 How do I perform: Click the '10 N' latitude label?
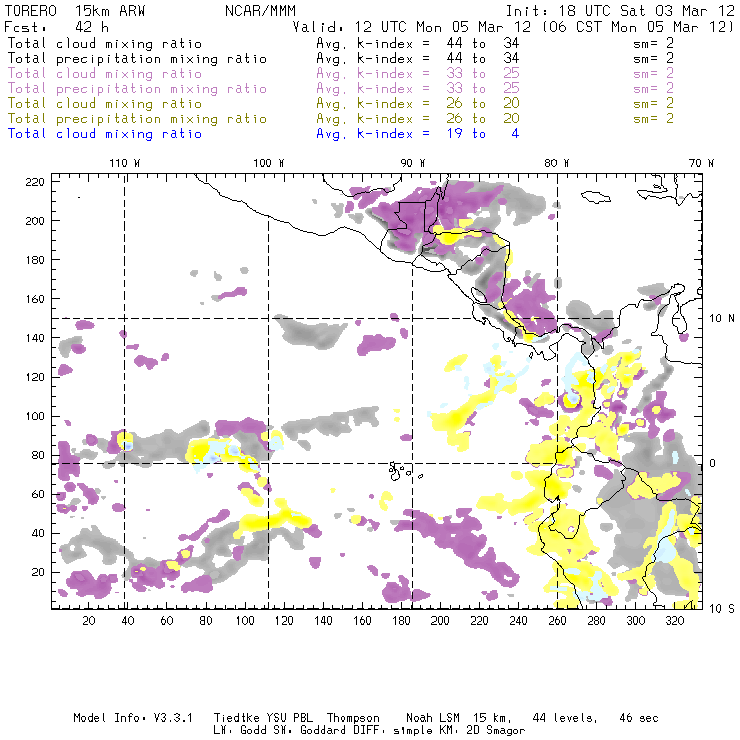tap(722, 319)
